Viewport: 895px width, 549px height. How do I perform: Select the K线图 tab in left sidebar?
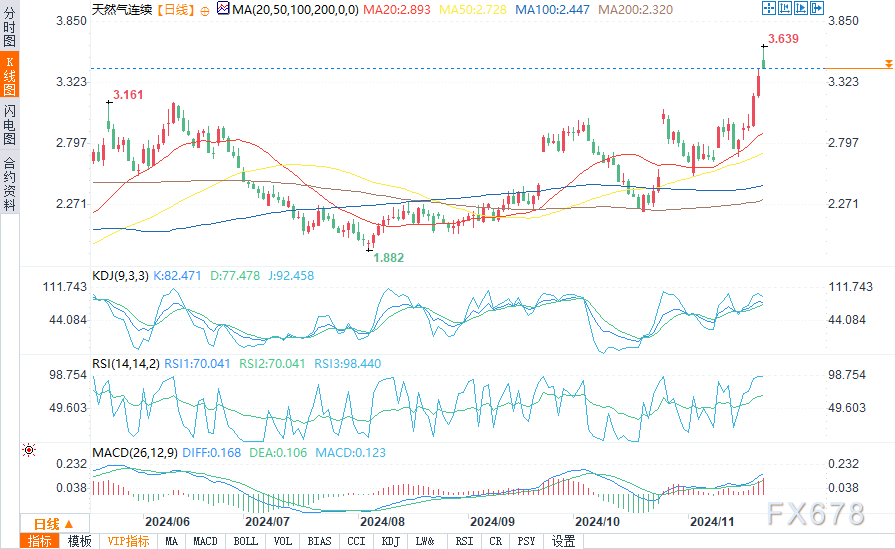point(10,73)
